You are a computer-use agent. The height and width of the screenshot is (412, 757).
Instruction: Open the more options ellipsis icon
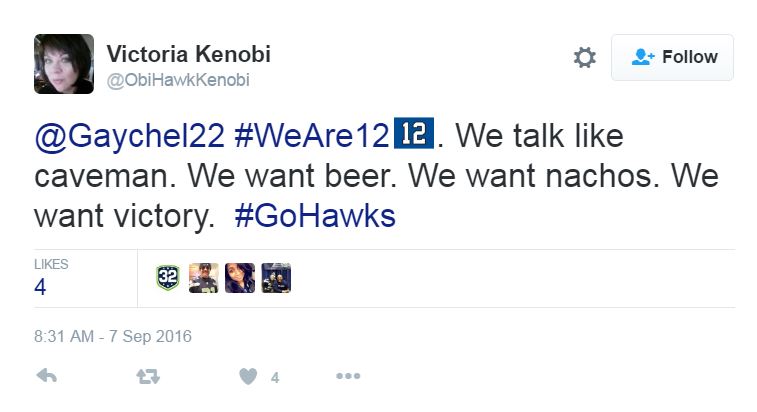click(347, 376)
